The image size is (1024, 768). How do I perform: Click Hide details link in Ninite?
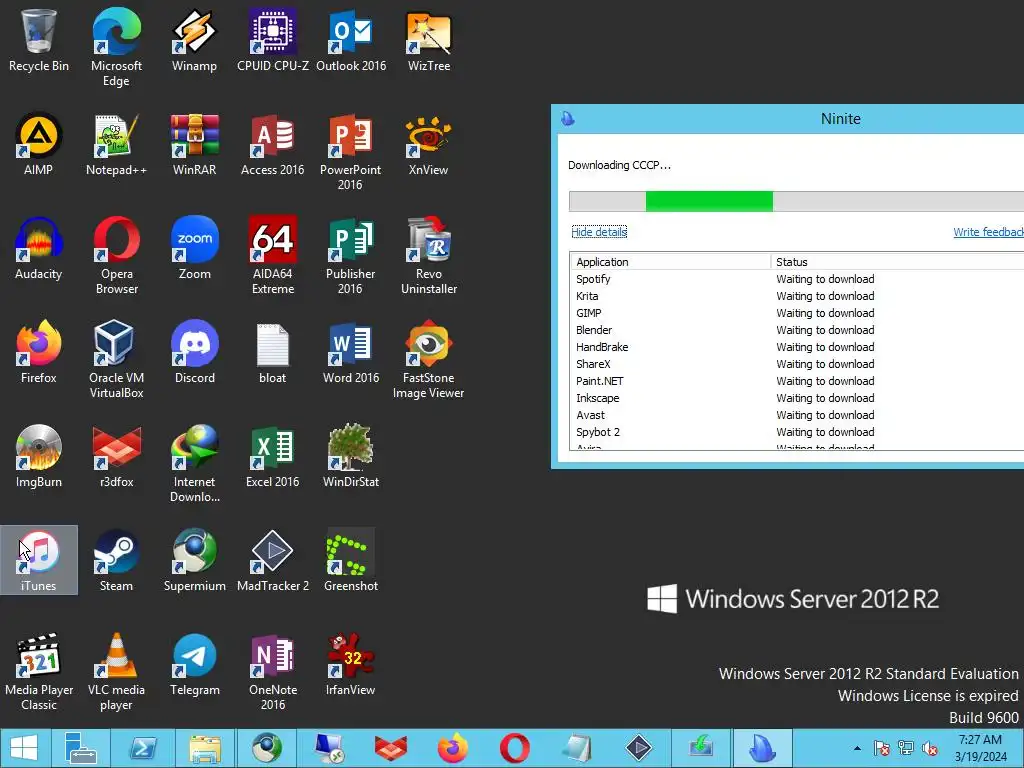599,232
